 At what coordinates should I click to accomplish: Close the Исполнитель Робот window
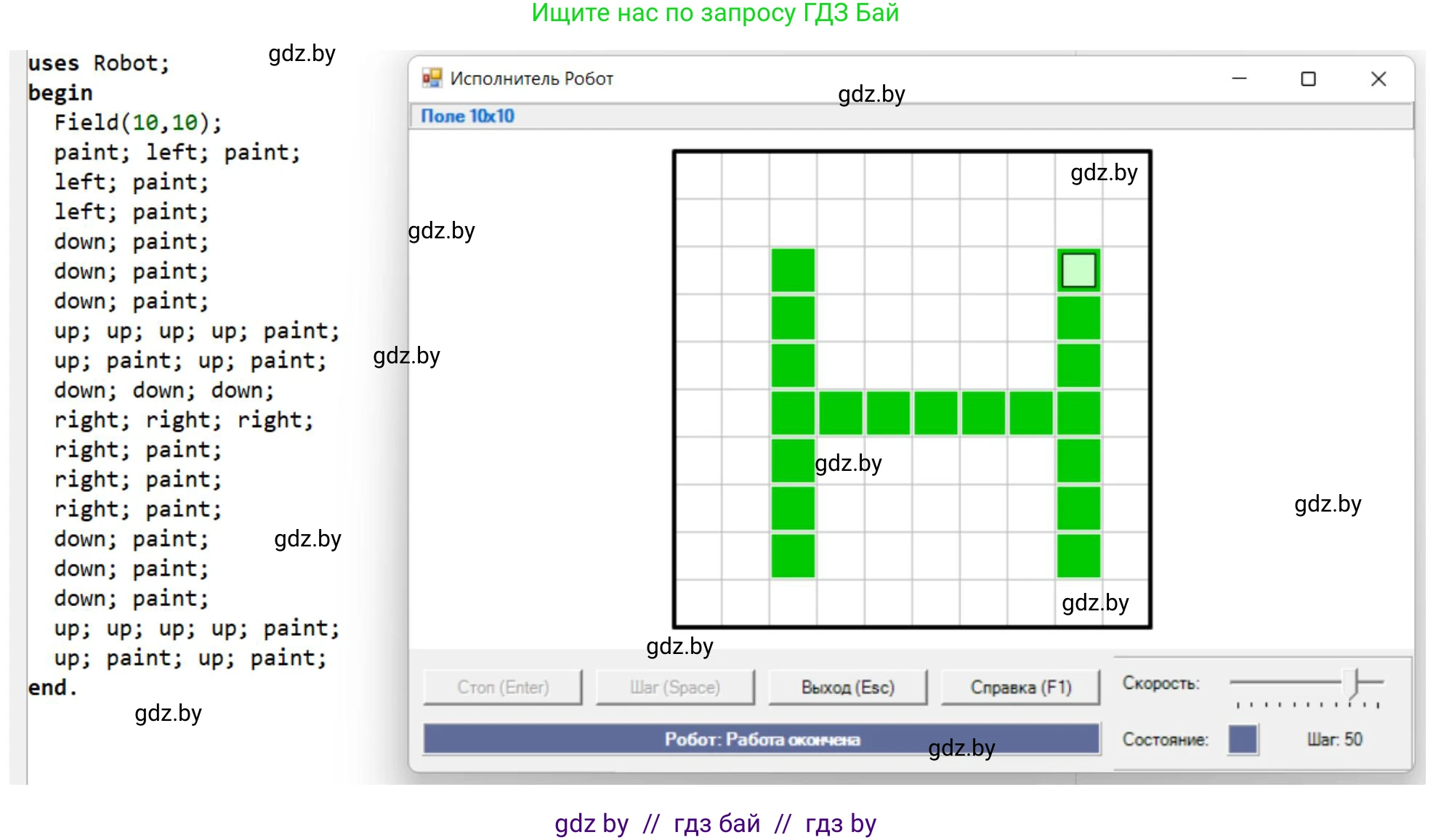click(1378, 78)
